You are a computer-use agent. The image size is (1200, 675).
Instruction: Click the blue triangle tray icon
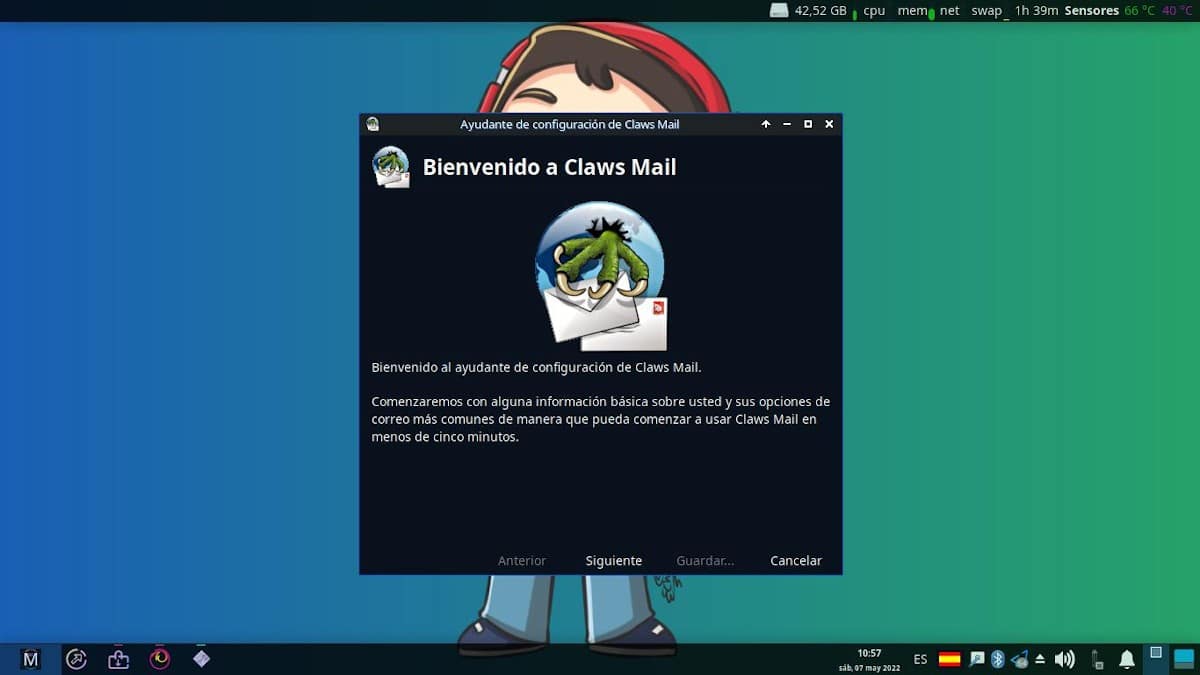(x=1020, y=659)
